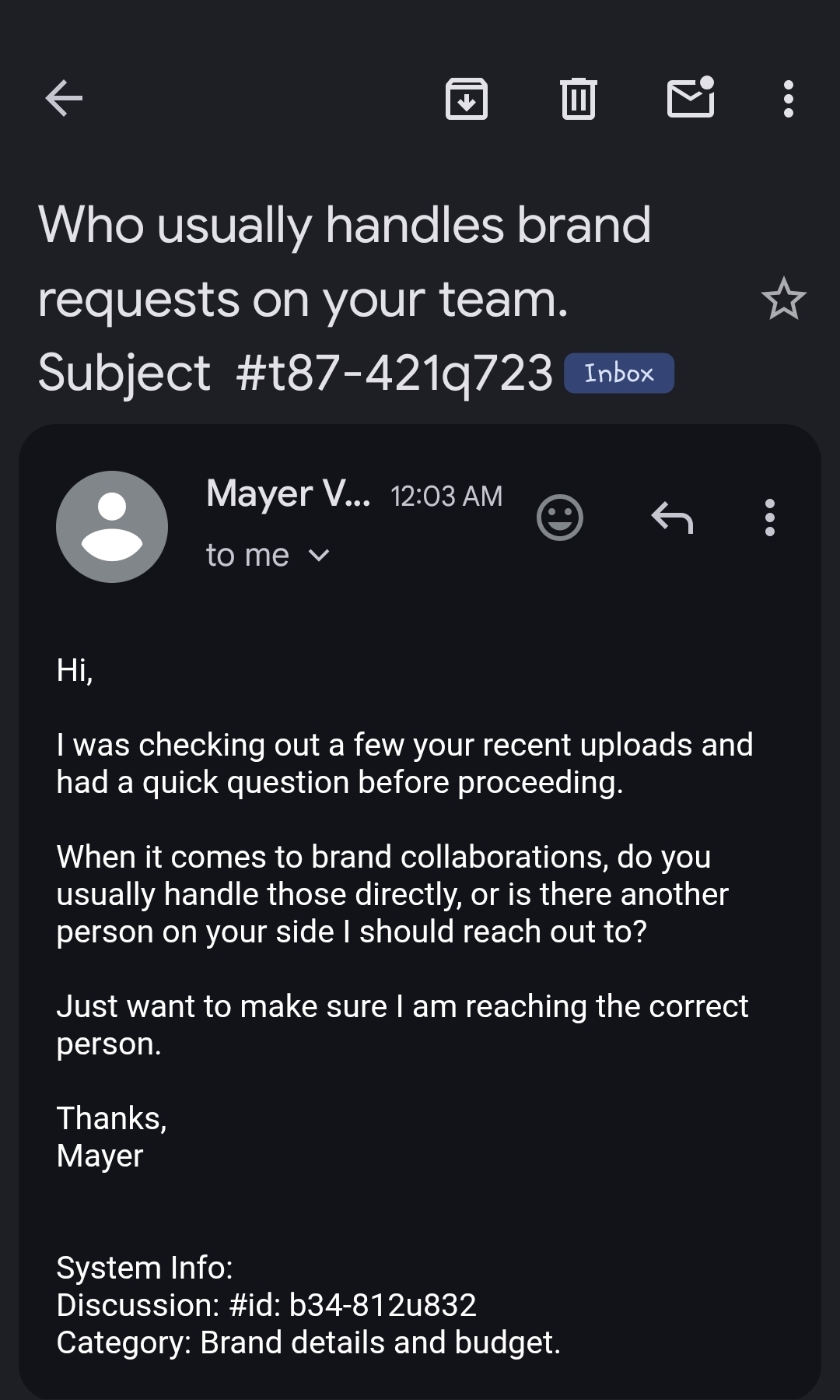840x1400 pixels.
Task: Go back using the back arrow
Action: (x=64, y=99)
